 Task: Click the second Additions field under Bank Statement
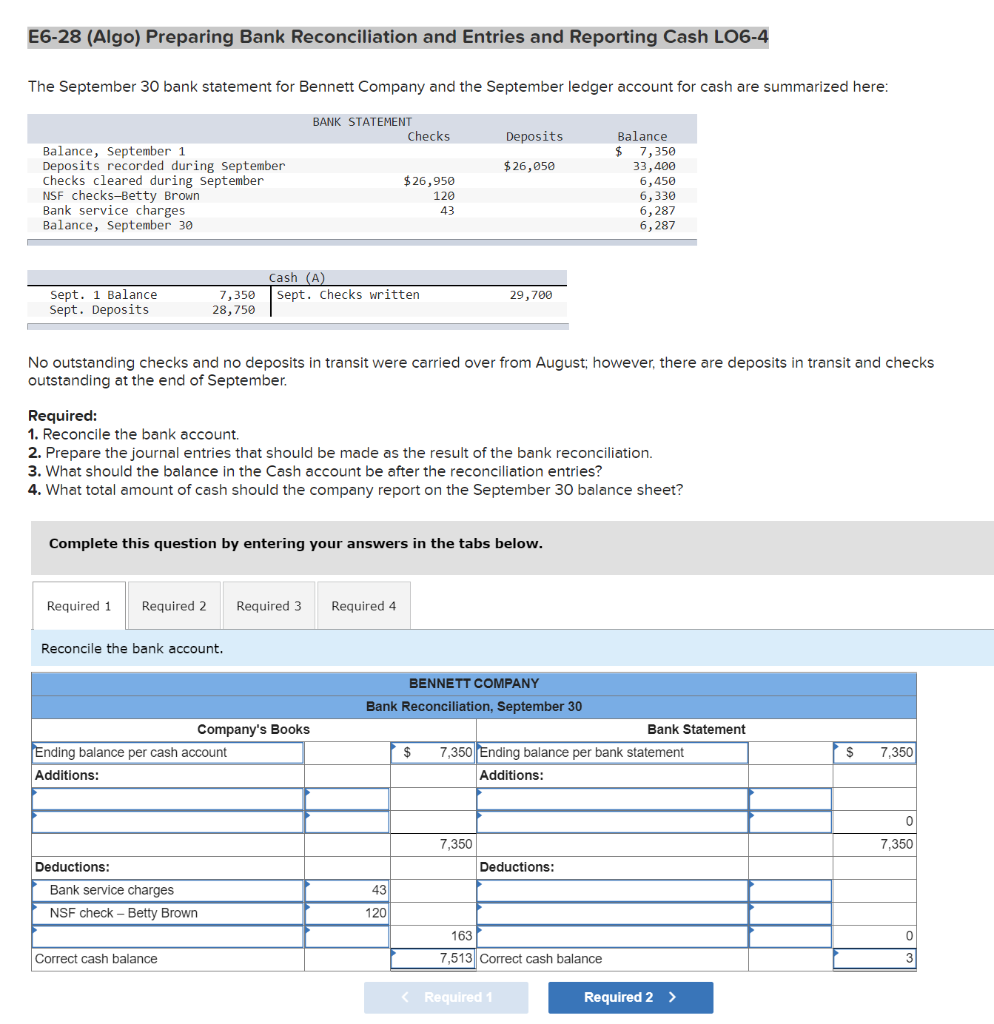point(610,820)
